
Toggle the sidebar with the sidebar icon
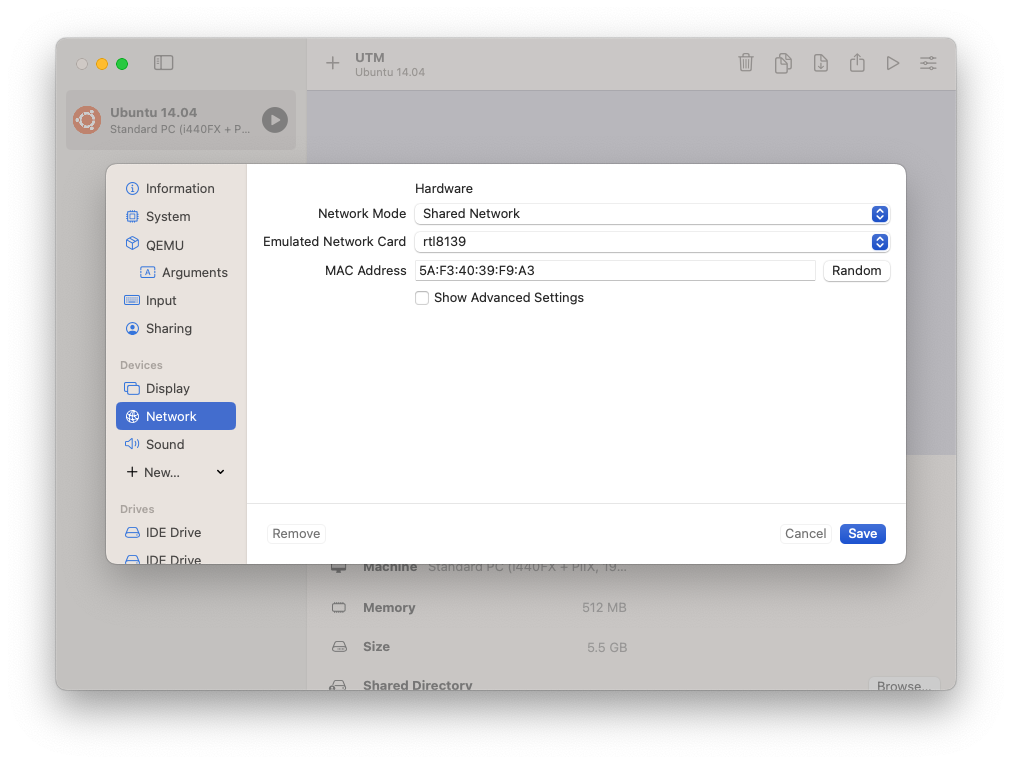click(x=164, y=63)
